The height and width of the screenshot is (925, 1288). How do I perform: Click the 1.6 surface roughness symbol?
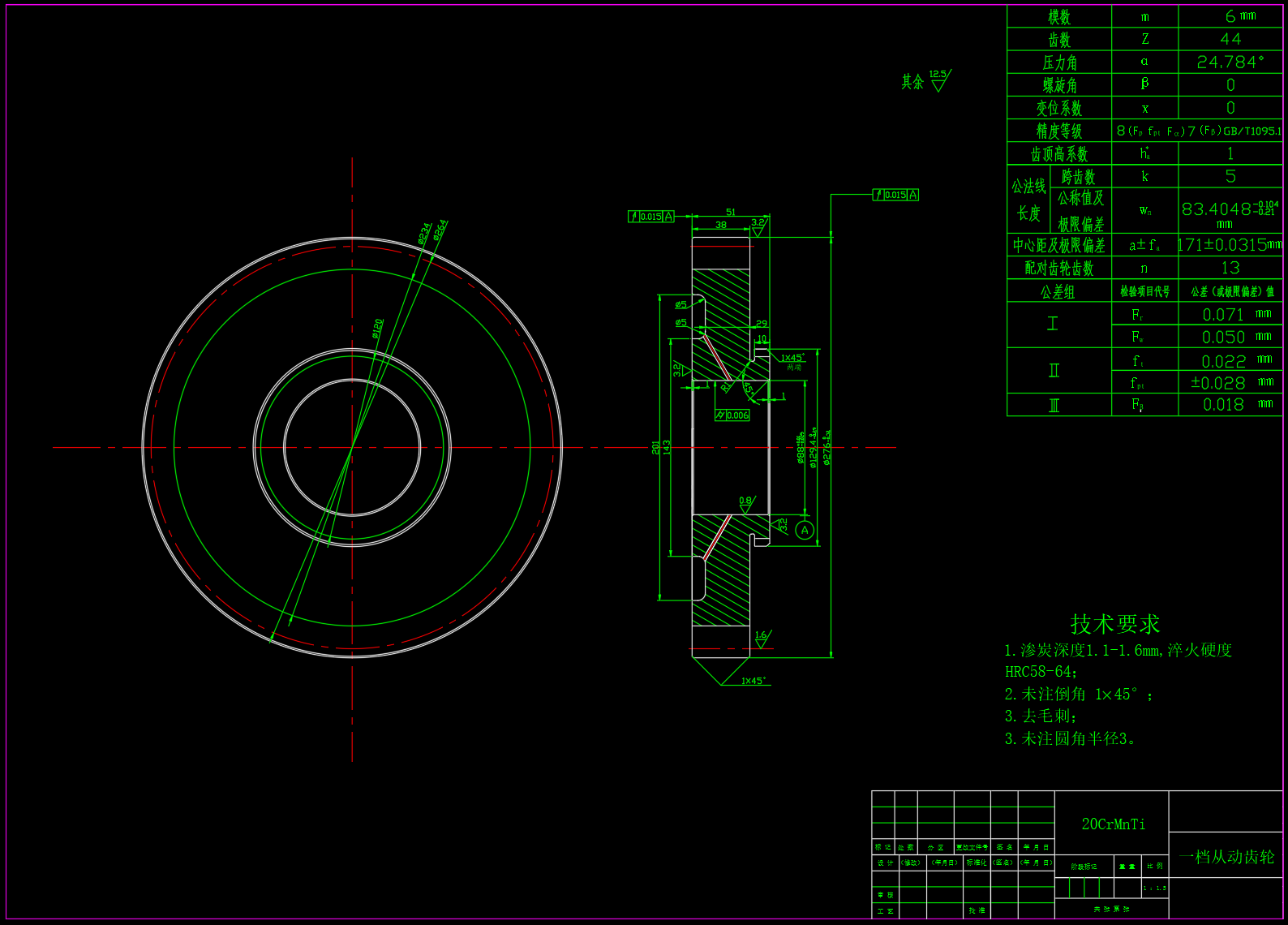(761, 639)
